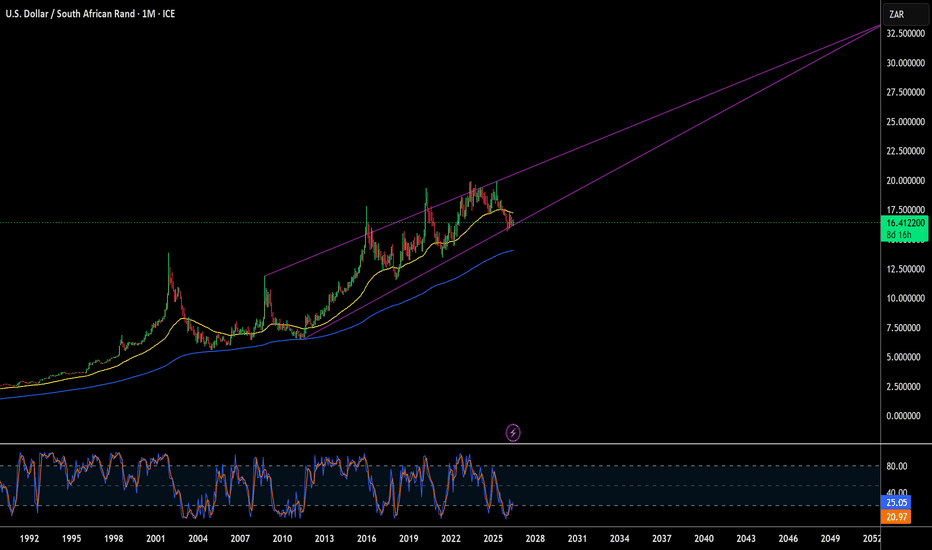Click the 27.500000 price axis label
The width and height of the screenshot is (932, 550).
point(905,93)
